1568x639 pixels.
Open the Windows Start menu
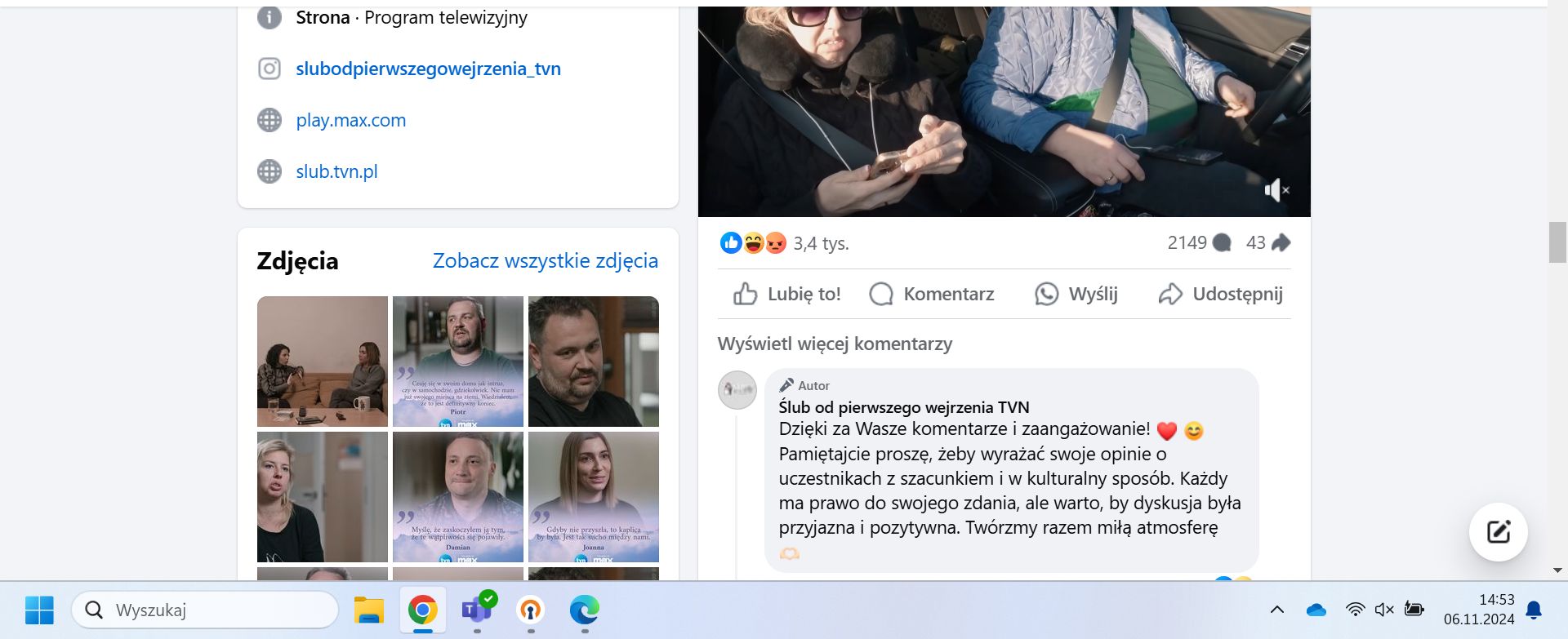tap(39, 610)
